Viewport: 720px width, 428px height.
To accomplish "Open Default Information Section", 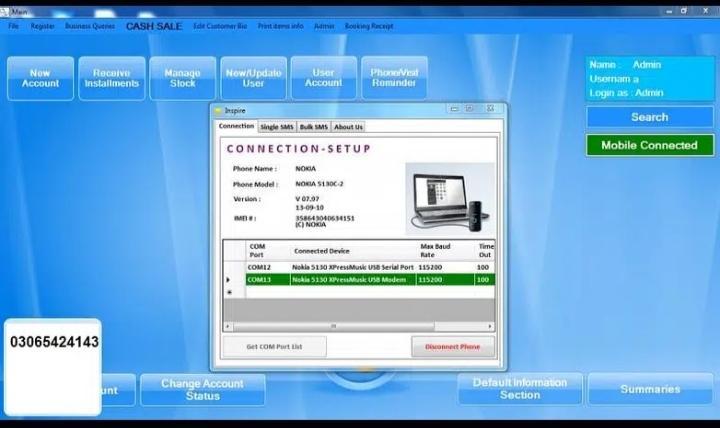I will click(520, 389).
